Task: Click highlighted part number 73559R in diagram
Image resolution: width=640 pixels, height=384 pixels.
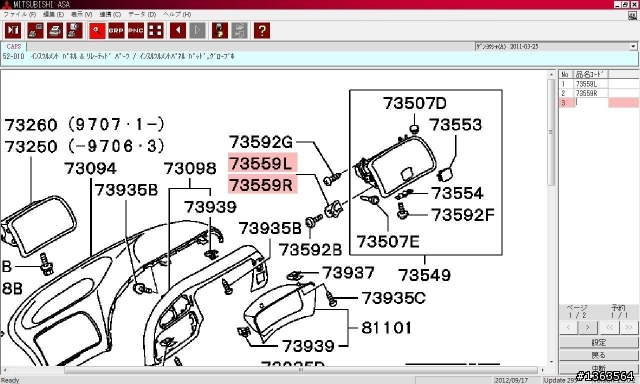Action: 262,184
